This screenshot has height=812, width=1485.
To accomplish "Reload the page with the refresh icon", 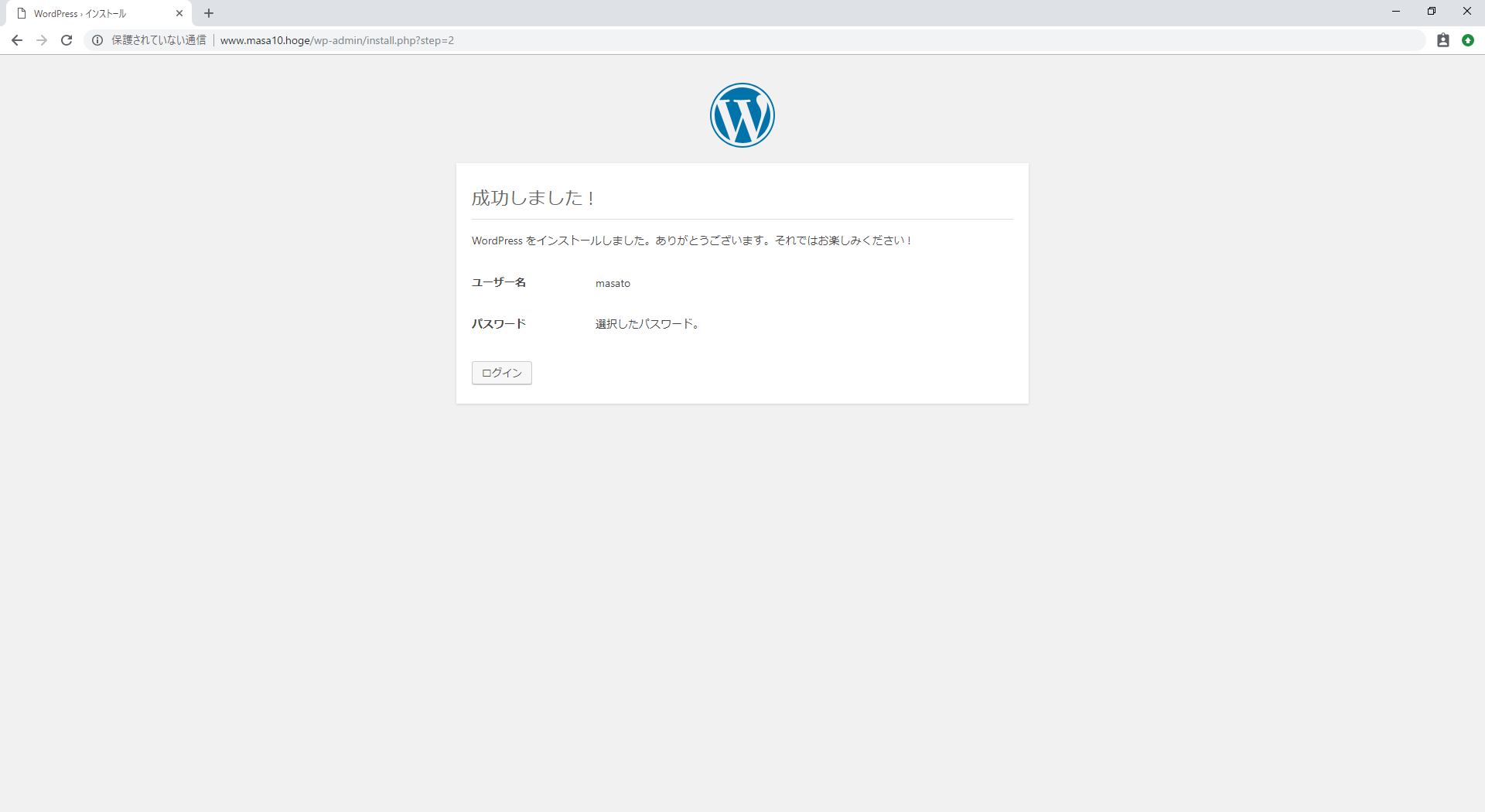I will point(67,40).
